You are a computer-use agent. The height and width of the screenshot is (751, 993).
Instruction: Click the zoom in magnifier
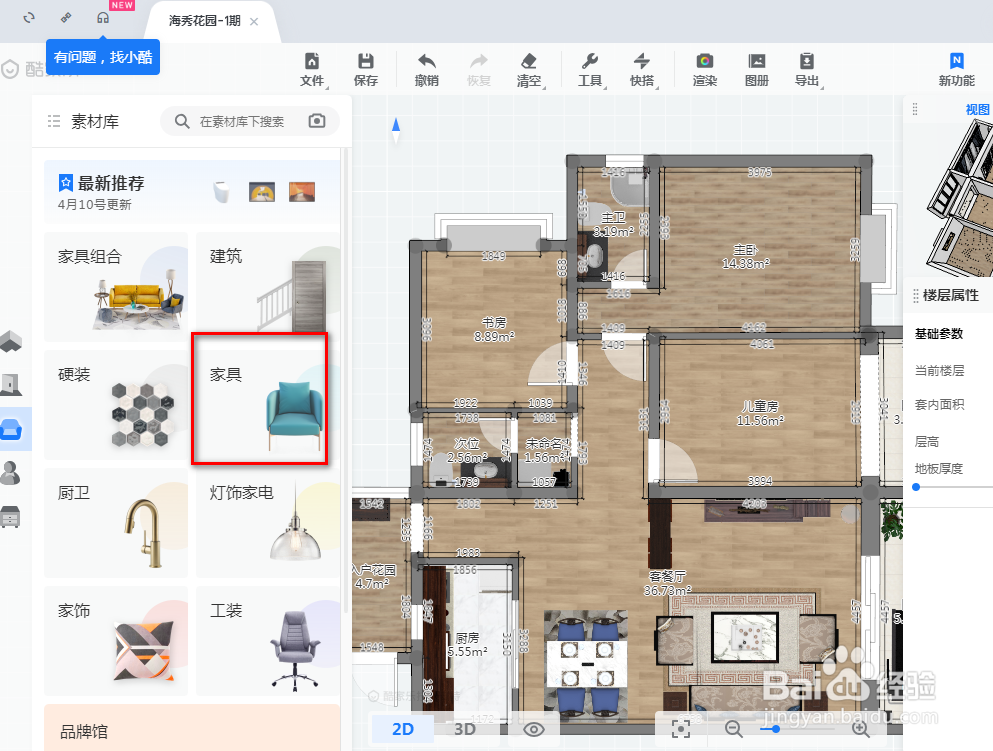[x=861, y=729]
